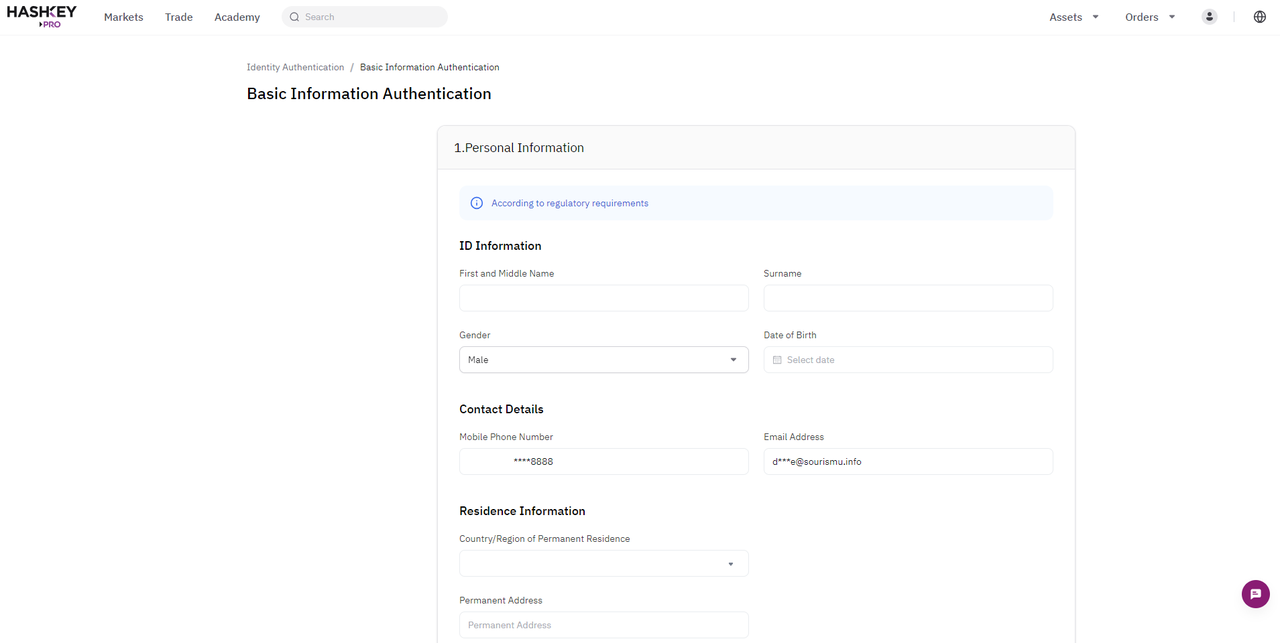Image resolution: width=1280 pixels, height=643 pixels.
Task: Click the HashKey Pro logo
Action: pyautogui.click(x=42, y=16)
